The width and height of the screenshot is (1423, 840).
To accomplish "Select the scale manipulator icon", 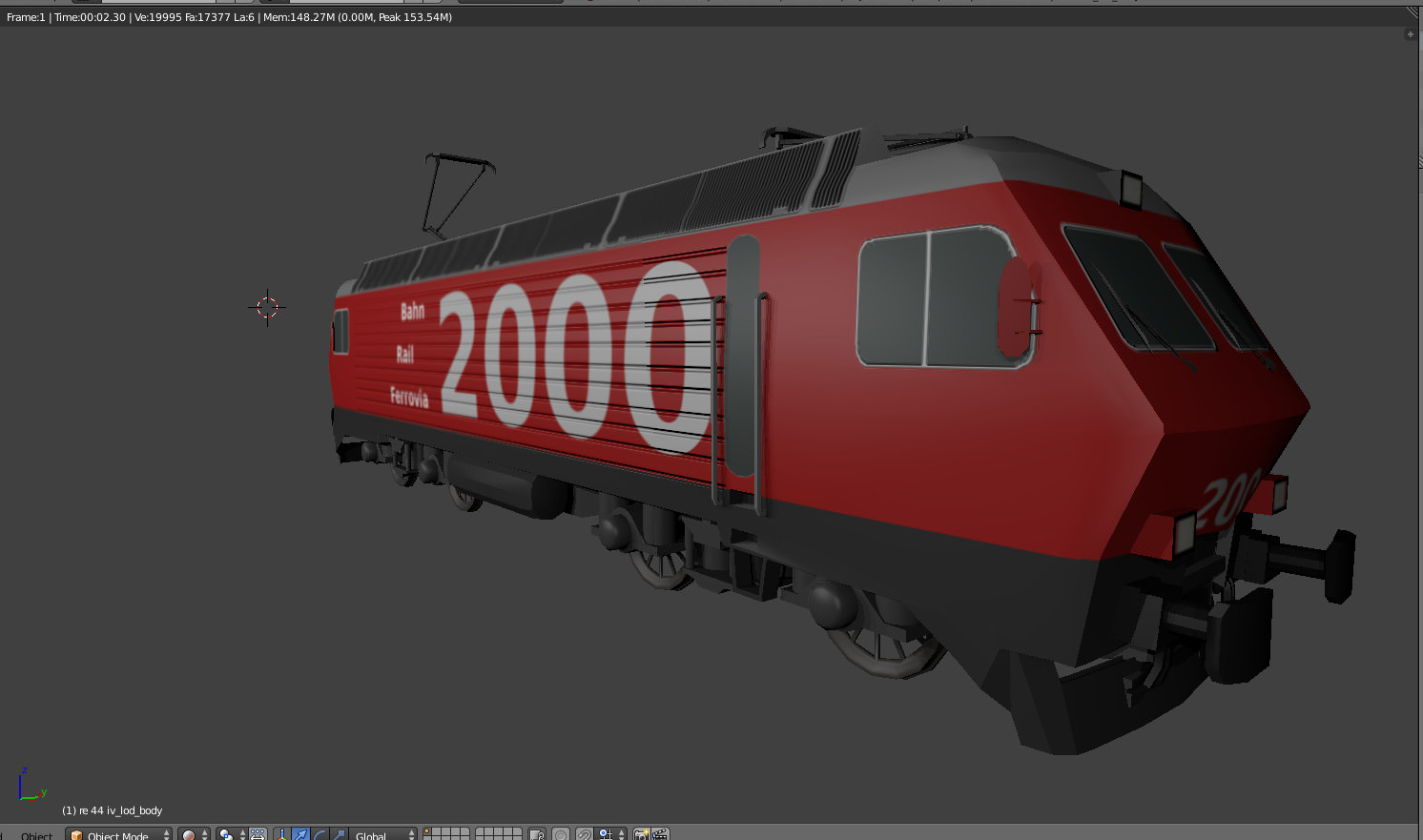I will (339, 834).
